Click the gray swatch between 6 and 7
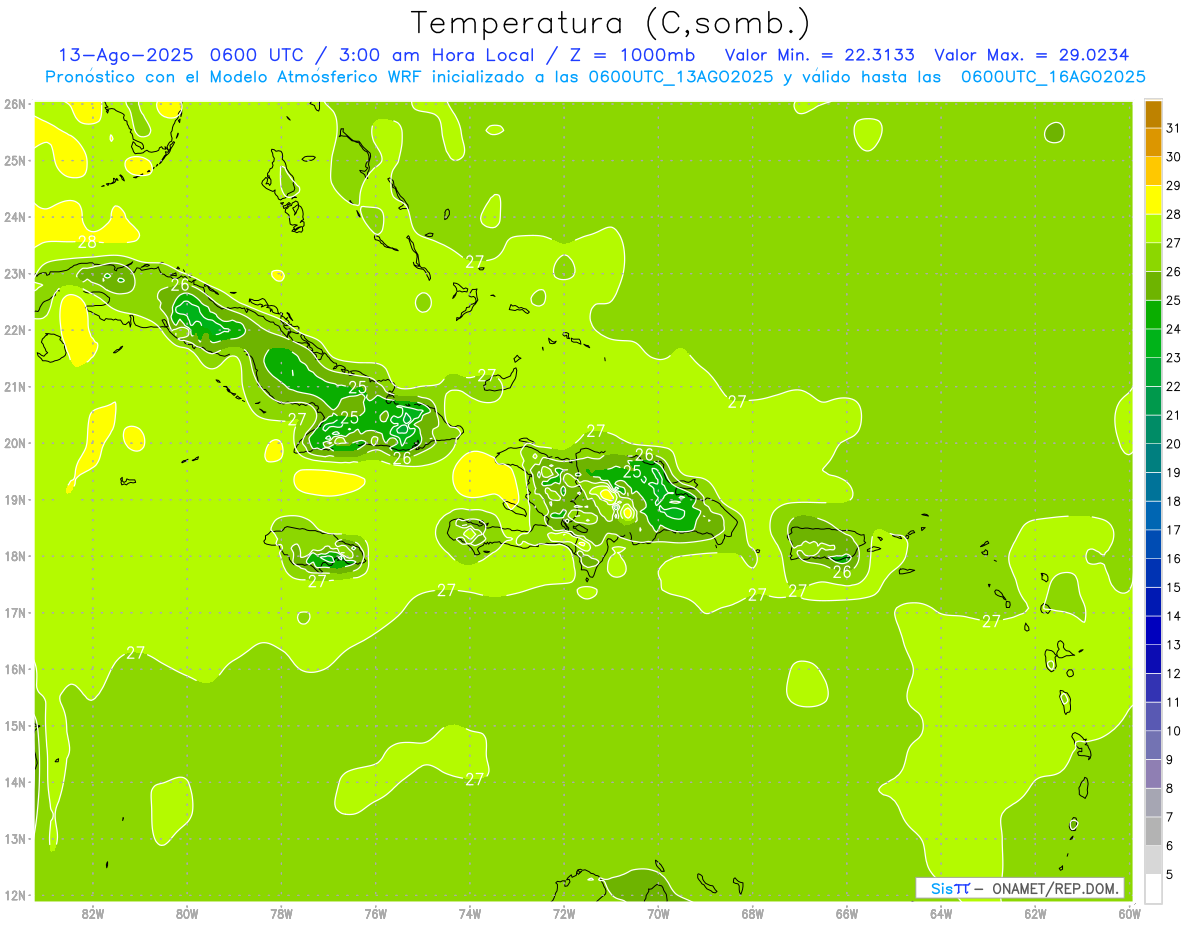Screen dimensions: 1200x927 [1153, 831]
